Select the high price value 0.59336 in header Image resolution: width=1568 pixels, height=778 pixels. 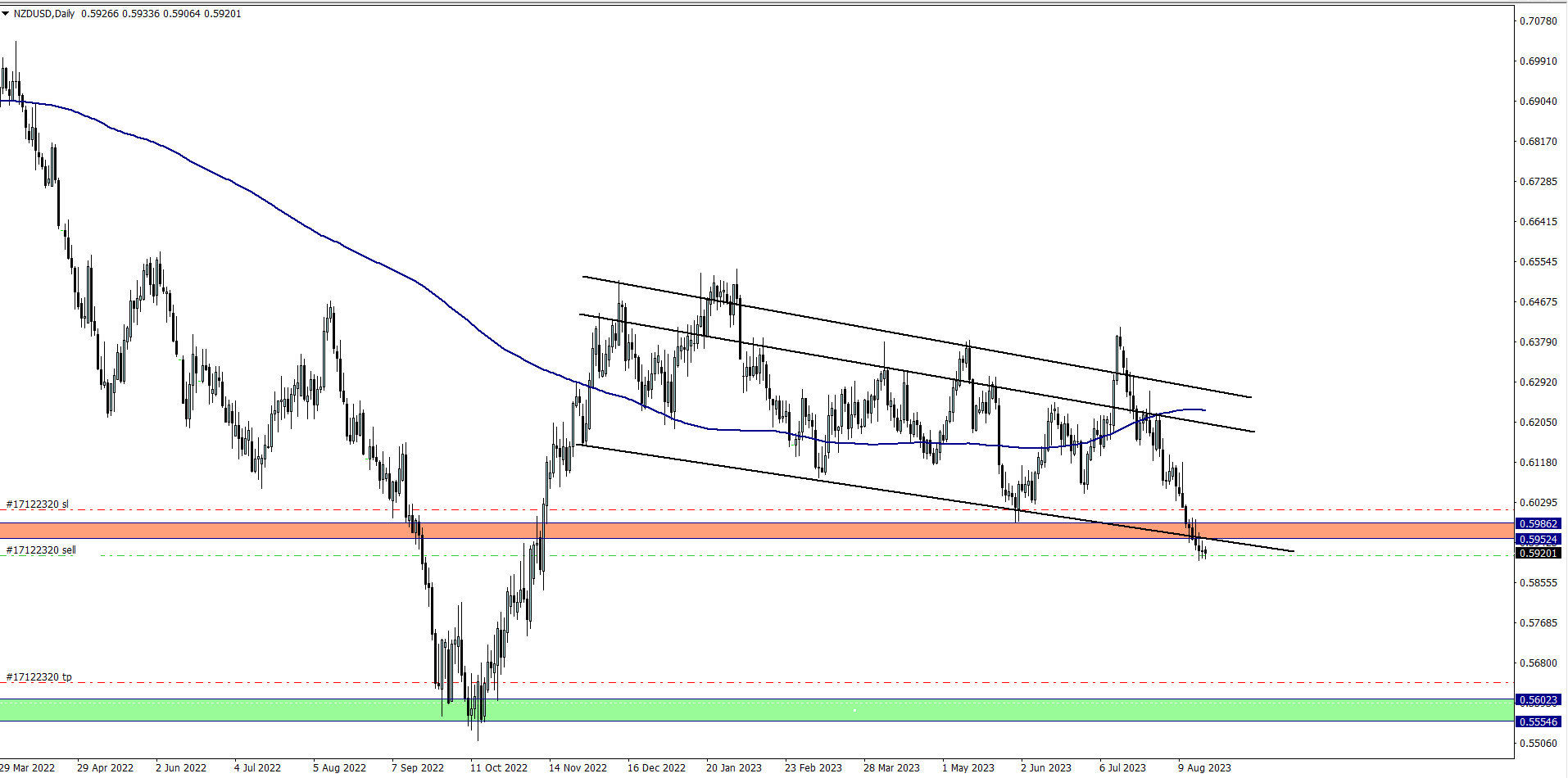141,14
